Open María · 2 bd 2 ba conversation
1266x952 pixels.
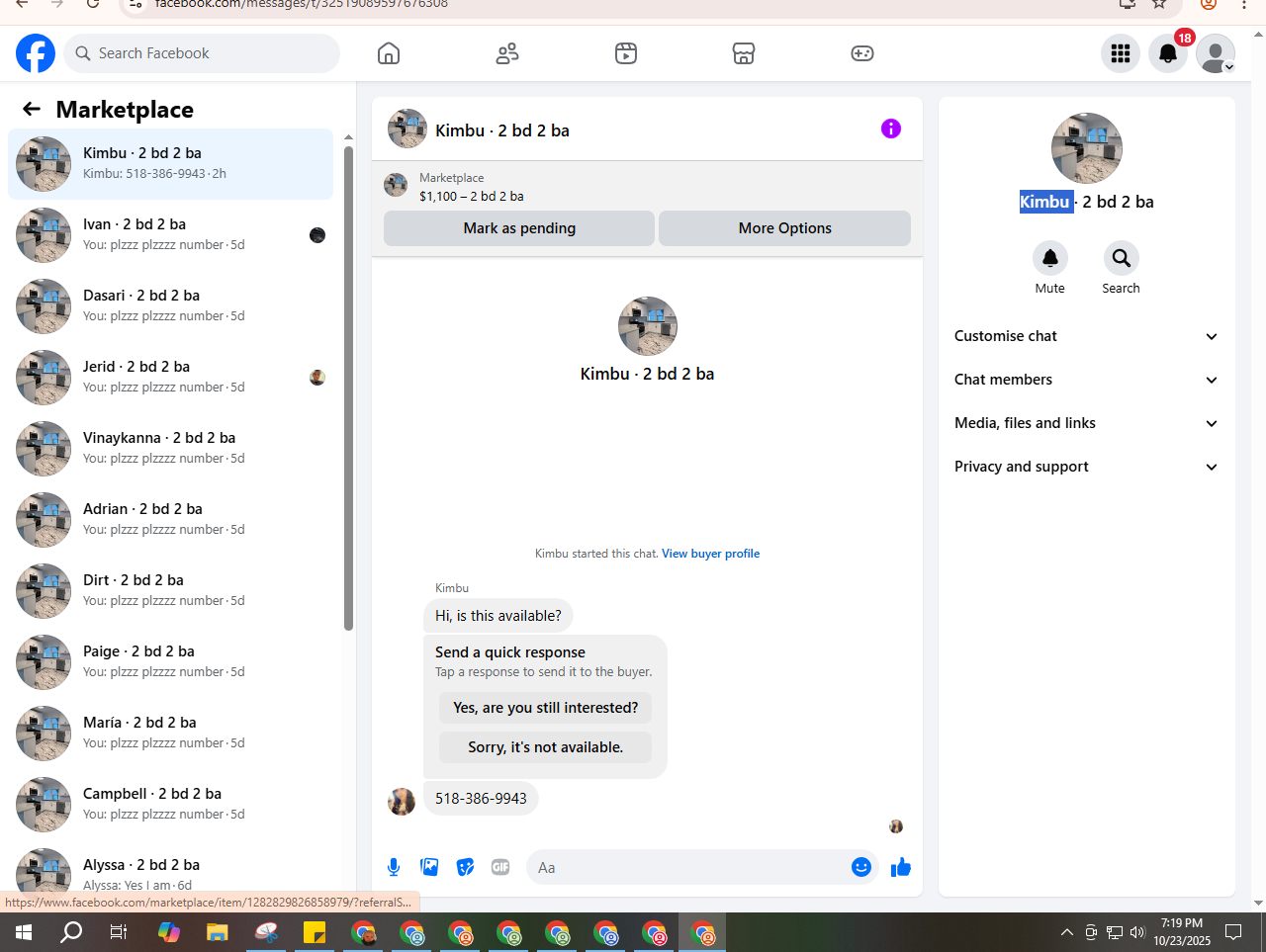pyautogui.click(x=171, y=734)
